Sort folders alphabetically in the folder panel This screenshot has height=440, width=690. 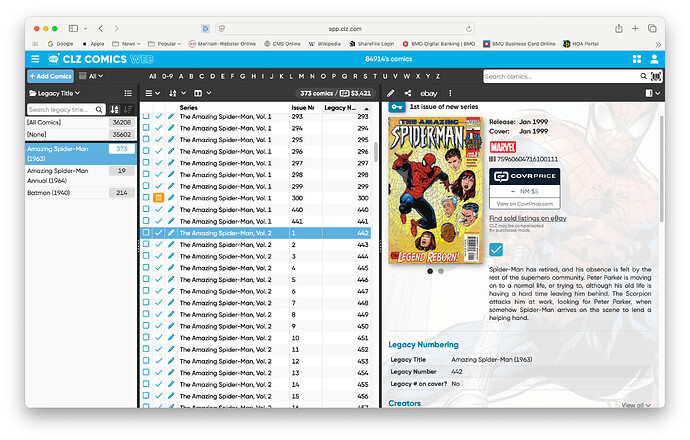[x=114, y=109]
